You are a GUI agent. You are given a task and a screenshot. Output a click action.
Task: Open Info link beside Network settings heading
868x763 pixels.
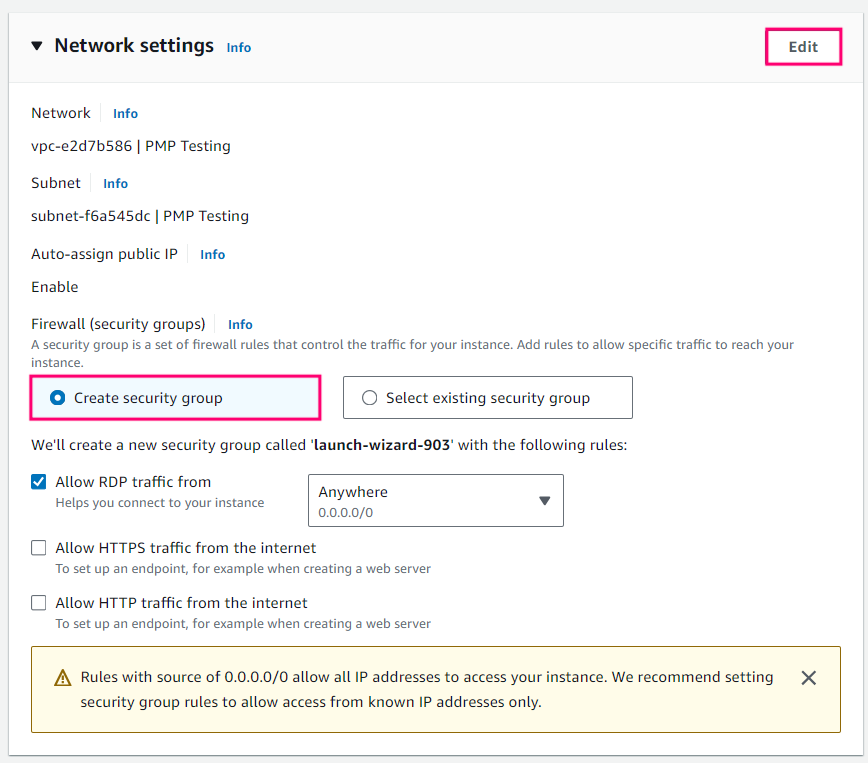239,48
